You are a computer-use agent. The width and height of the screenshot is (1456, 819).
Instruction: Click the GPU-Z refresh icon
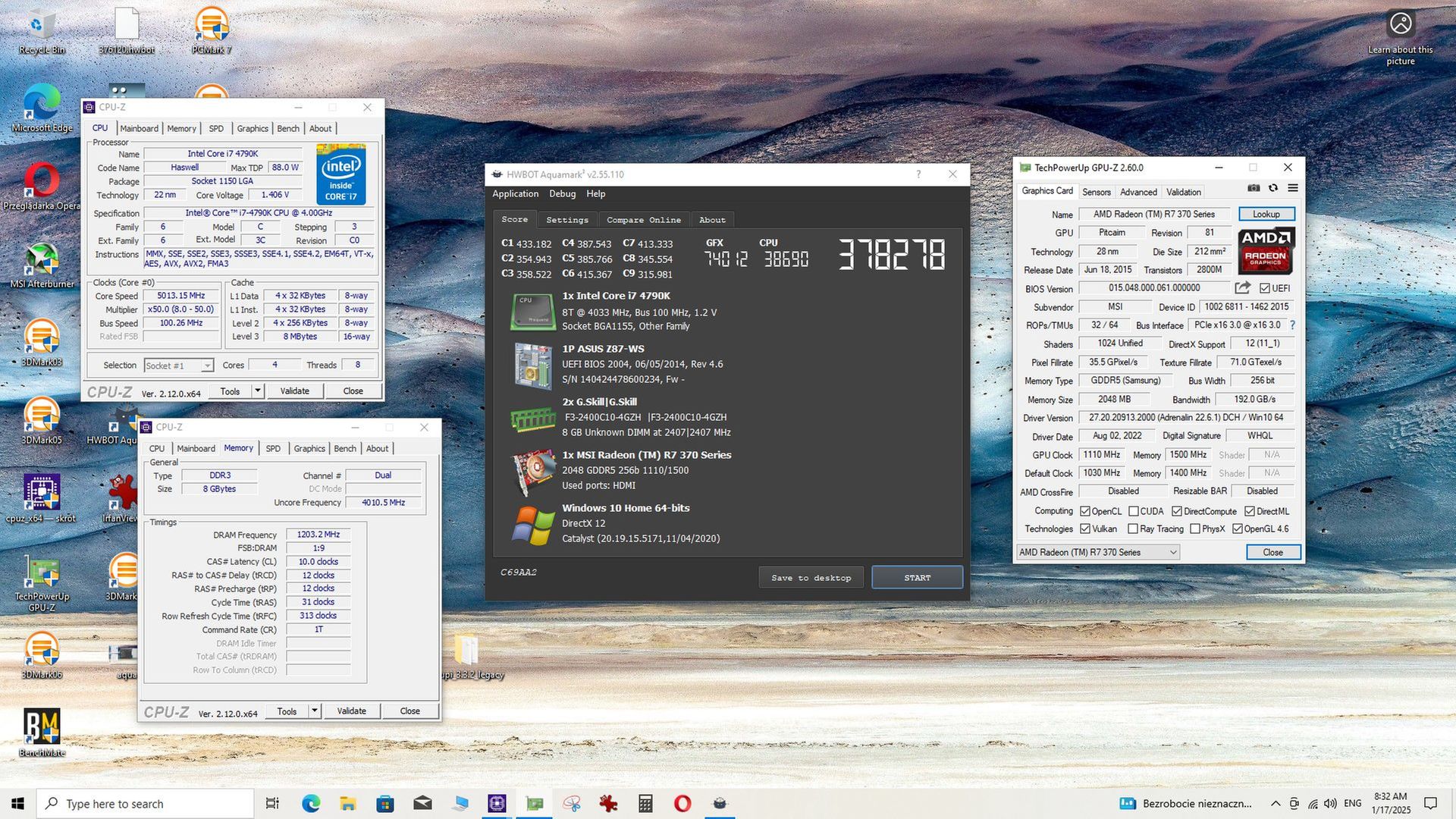(1273, 188)
